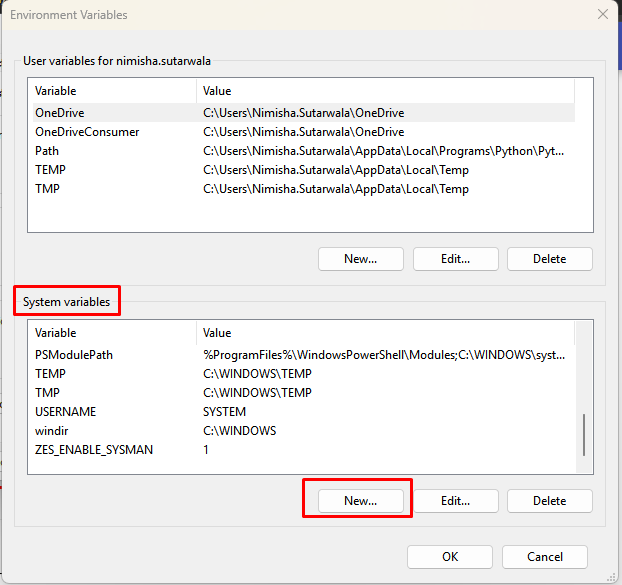The image size is (622, 585).
Task: Select the Path user variable
Action: [47, 151]
